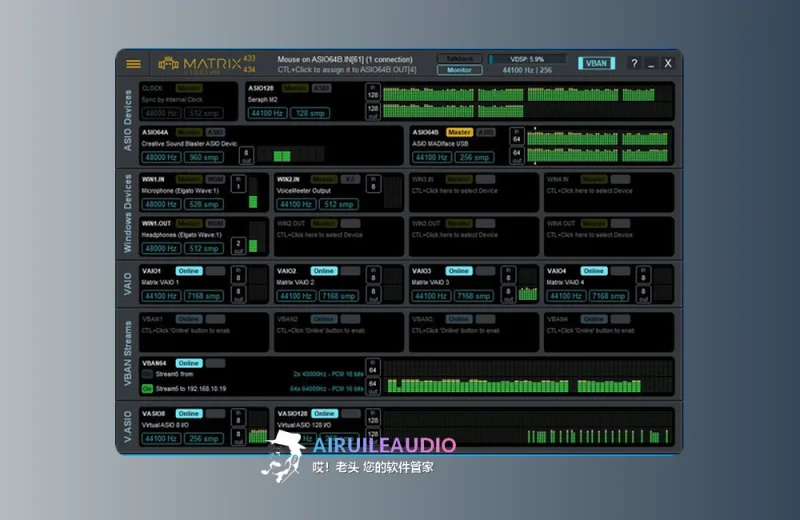This screenshot has height=520, width=800.
Task: Toggle VAIO2 Online button
Action: pos(323,271)
